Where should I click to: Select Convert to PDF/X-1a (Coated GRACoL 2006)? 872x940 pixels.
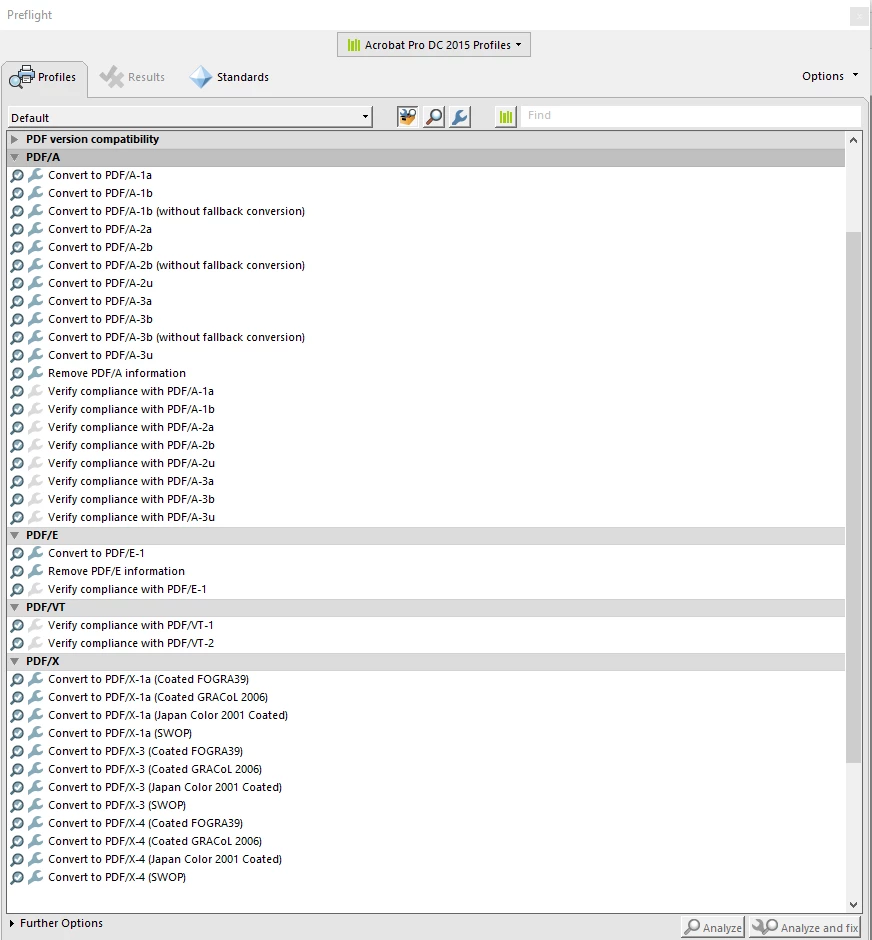pyautogui.click(x=158, y=697)
